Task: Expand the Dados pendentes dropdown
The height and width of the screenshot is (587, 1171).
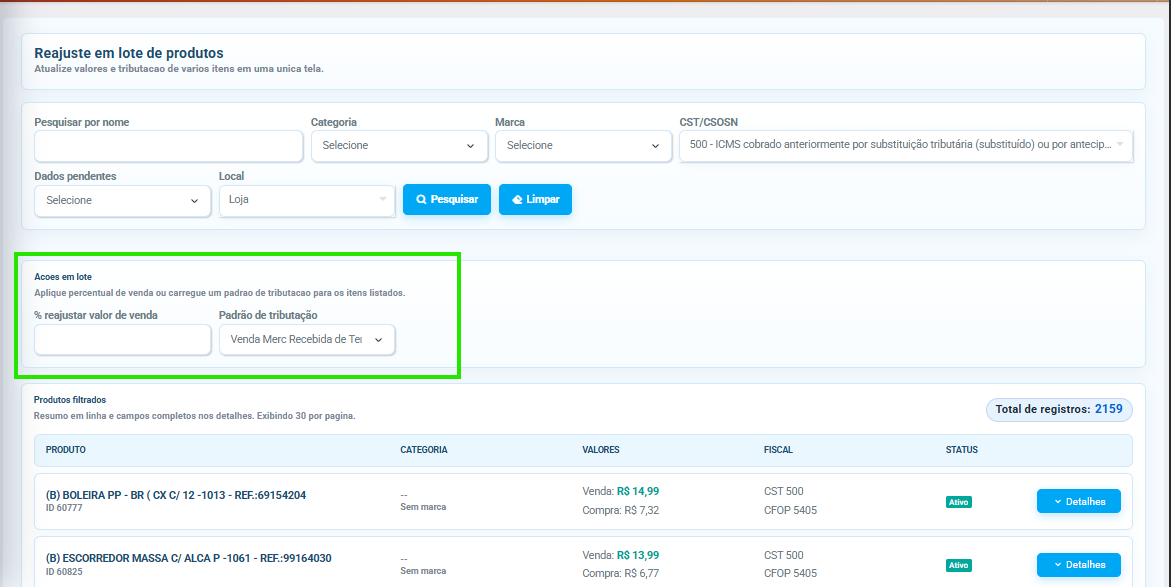Action: click(122, 201)
